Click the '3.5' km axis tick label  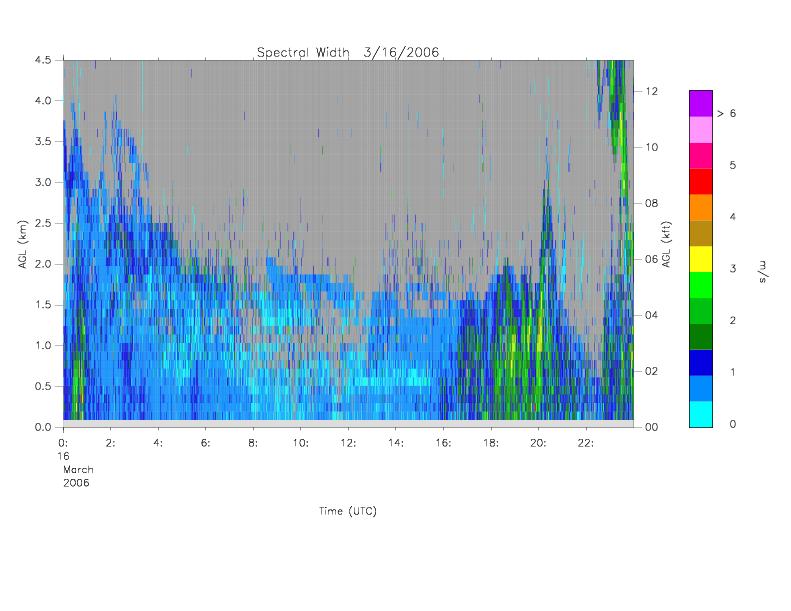43,141
